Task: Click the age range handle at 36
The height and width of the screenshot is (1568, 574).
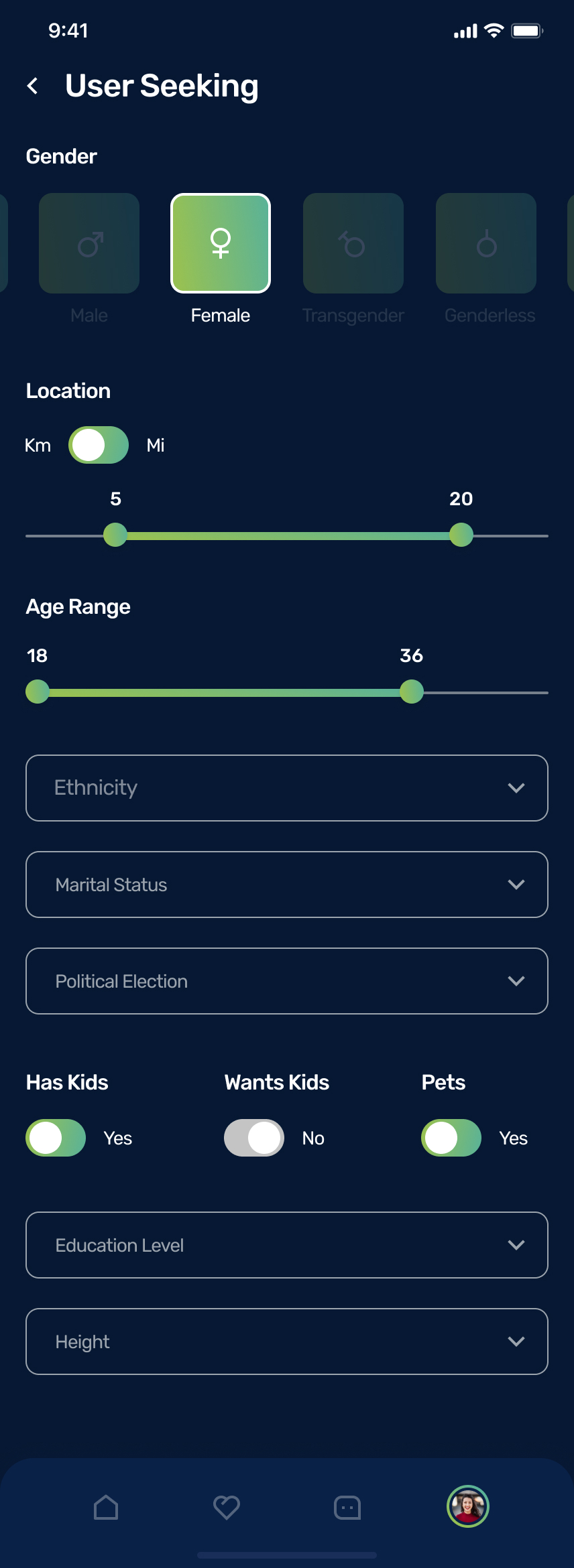Action: 412,692
